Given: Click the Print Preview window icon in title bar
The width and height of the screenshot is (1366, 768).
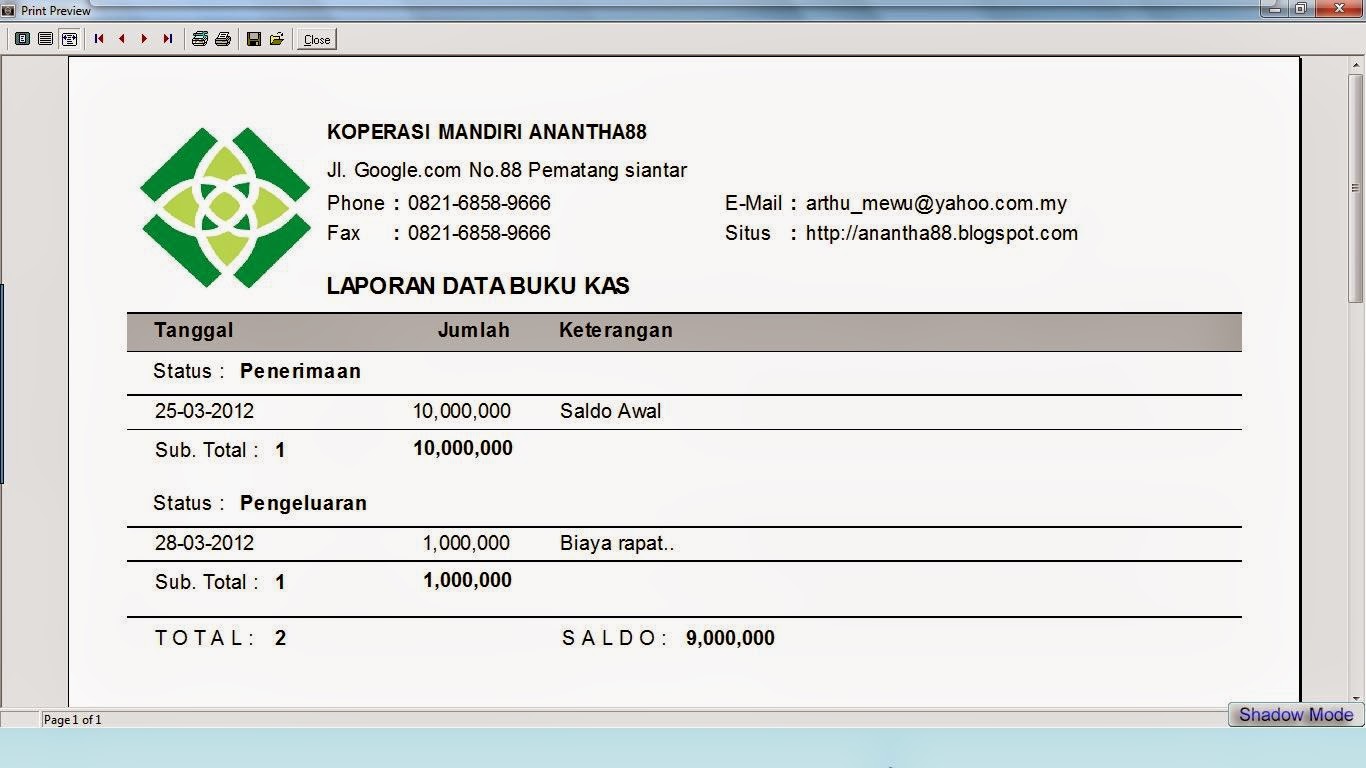Looking at the screenshot, I should [9, 10].
